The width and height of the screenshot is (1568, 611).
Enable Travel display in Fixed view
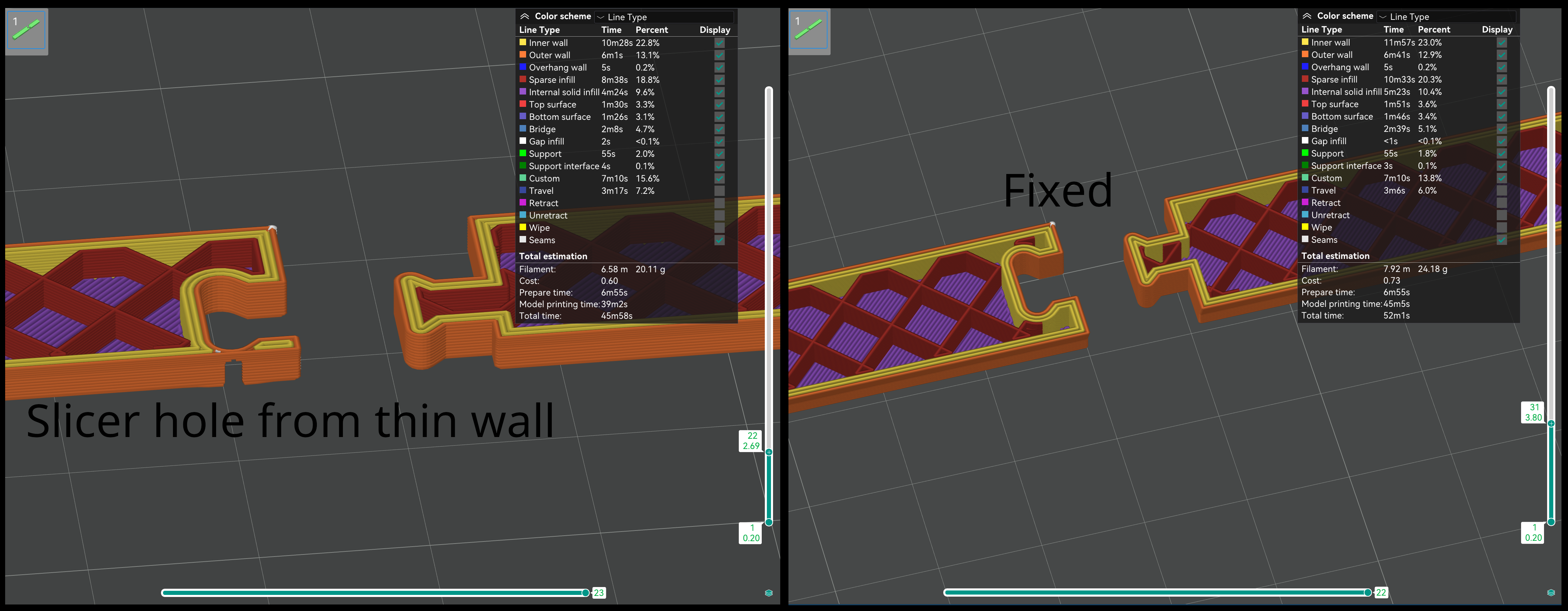(x=1502, y=190)
